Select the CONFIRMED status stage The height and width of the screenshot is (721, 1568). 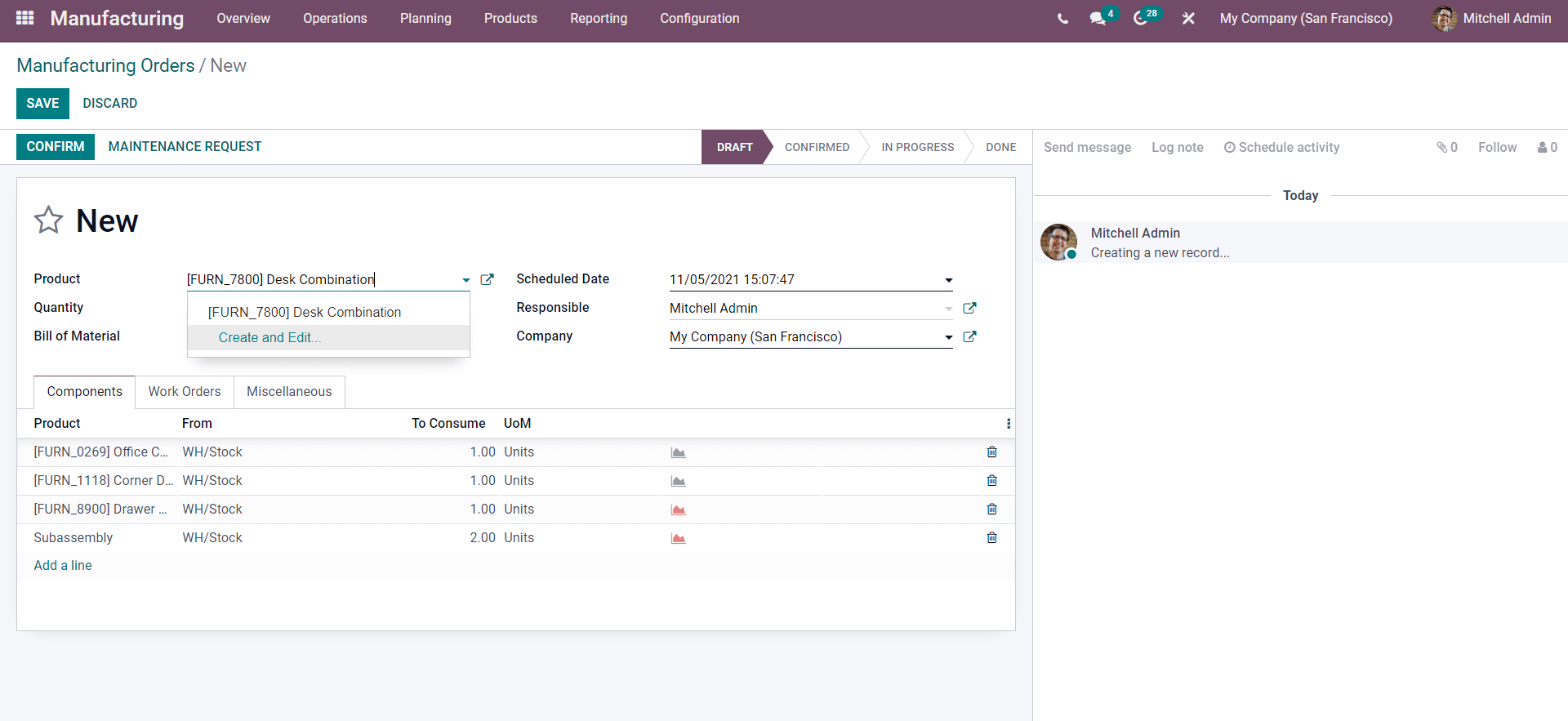tap(817, 147)
